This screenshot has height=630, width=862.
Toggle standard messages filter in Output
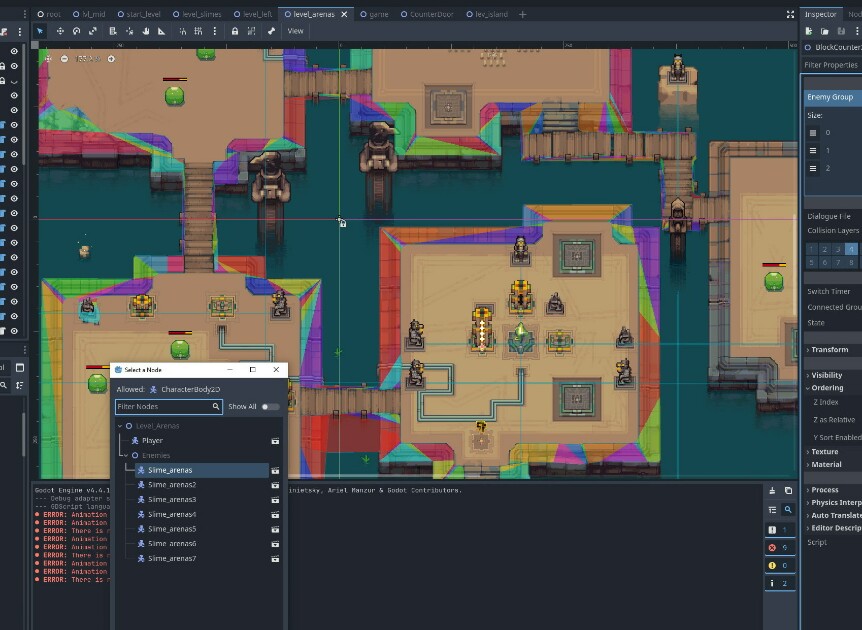pyautogui.click(x=780, y=530)
